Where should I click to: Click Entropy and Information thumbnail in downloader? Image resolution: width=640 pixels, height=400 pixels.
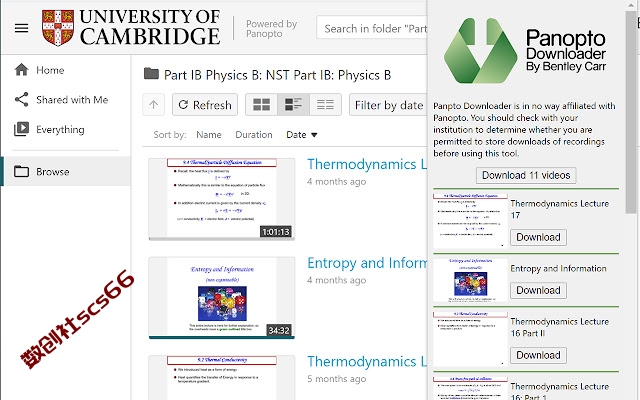[470, 280]
